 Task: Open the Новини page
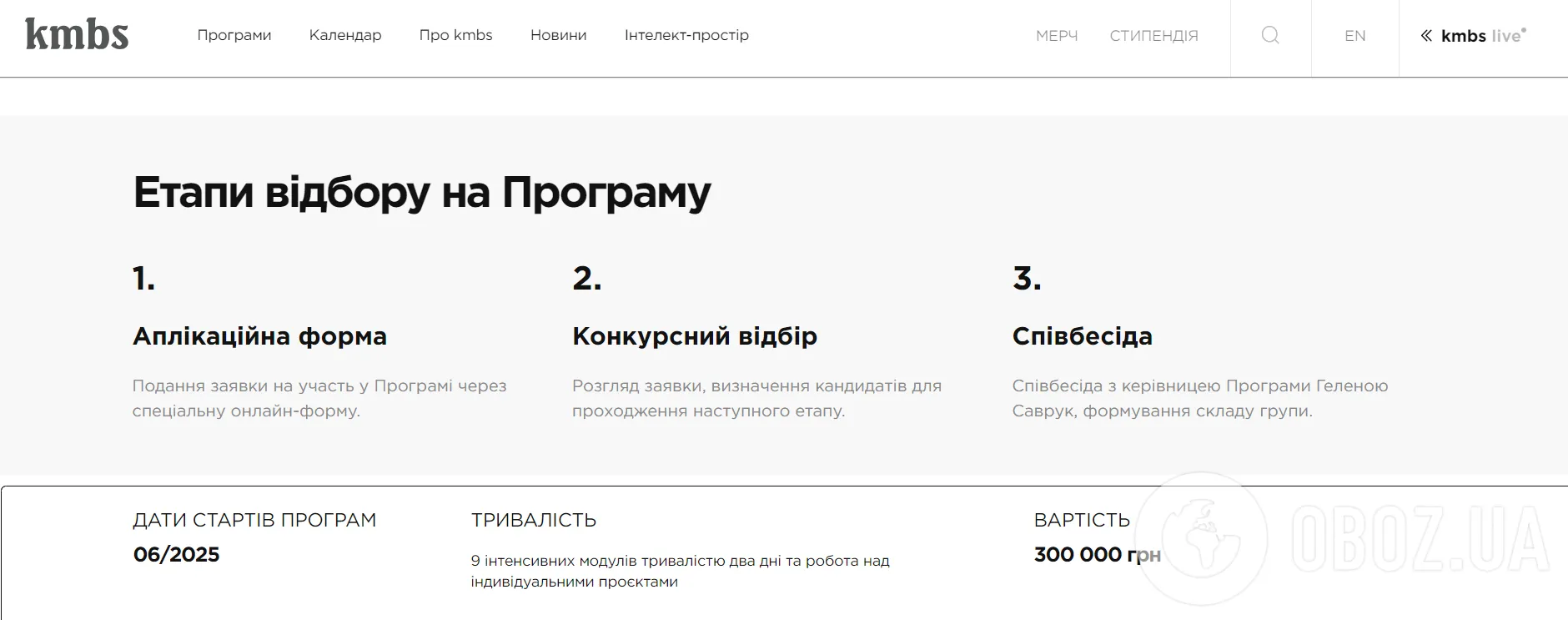coord(558,35)
